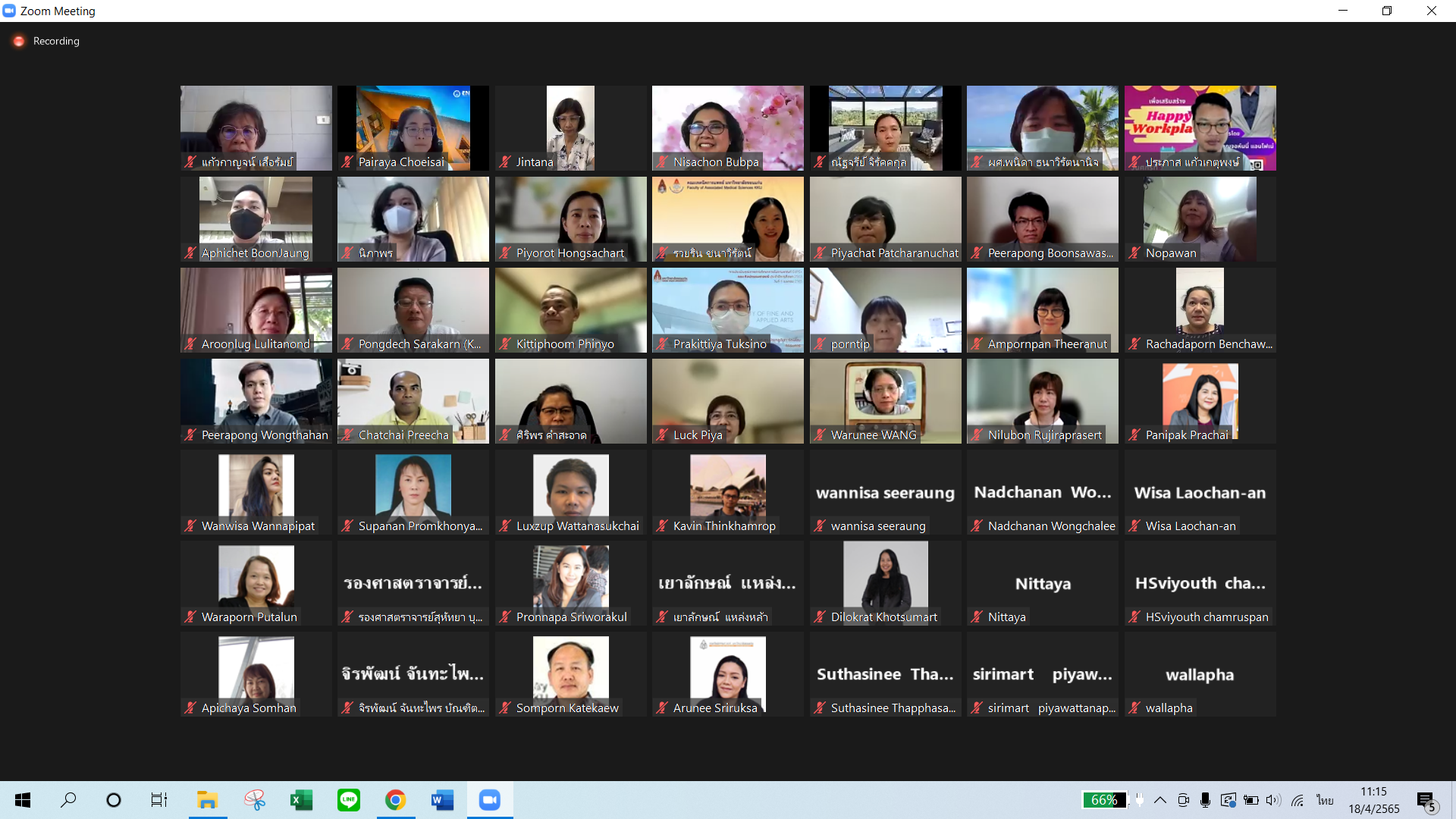Open Excel from the taskbar
The height and width of the screenshot is (819, 1456).
(x=302, y=800)
